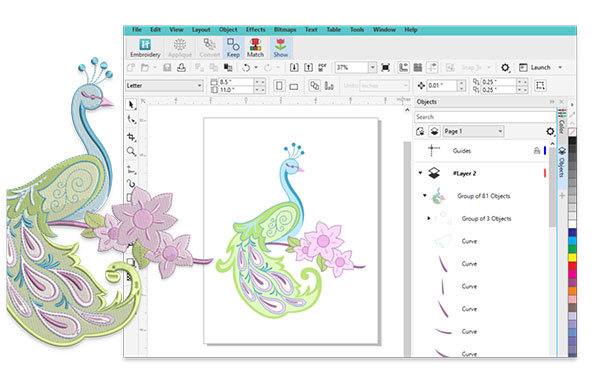The height and width of the screenshot is (388, 600).
Task: Click the Export icon
Action: (308, 68)
